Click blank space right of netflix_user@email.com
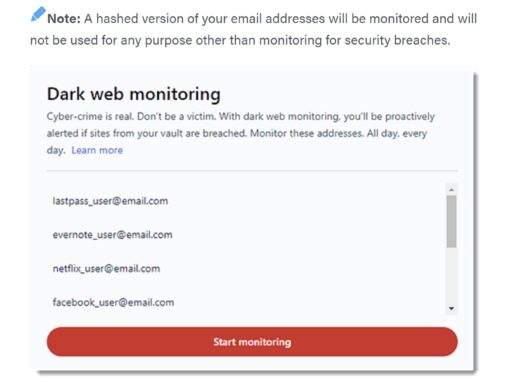510x382 pixels. 302,269
